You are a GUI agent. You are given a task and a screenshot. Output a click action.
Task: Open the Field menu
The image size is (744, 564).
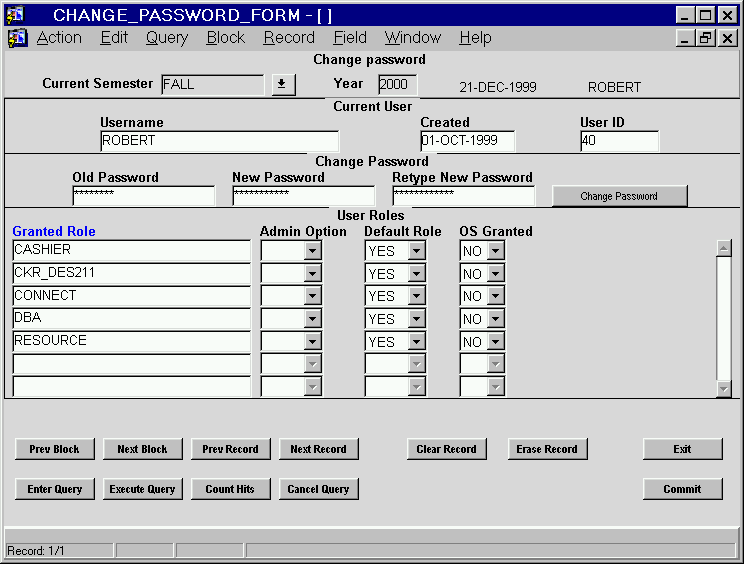350,37
